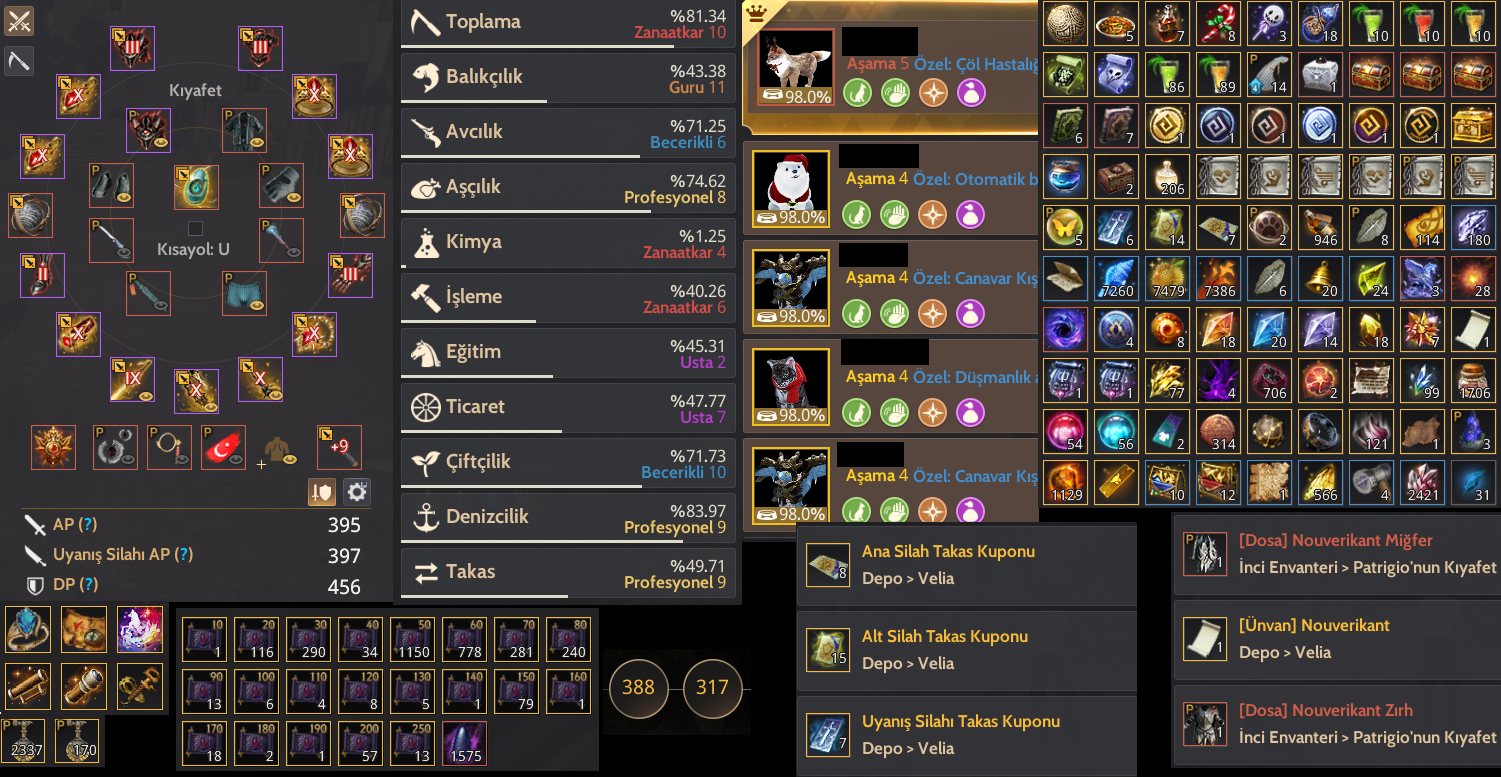Image resolution: width=1501 pixels, height=777 pixels.
Task: Toggle green hand pickup icon on red-scarf cat pet
Action: pos(894,412)
